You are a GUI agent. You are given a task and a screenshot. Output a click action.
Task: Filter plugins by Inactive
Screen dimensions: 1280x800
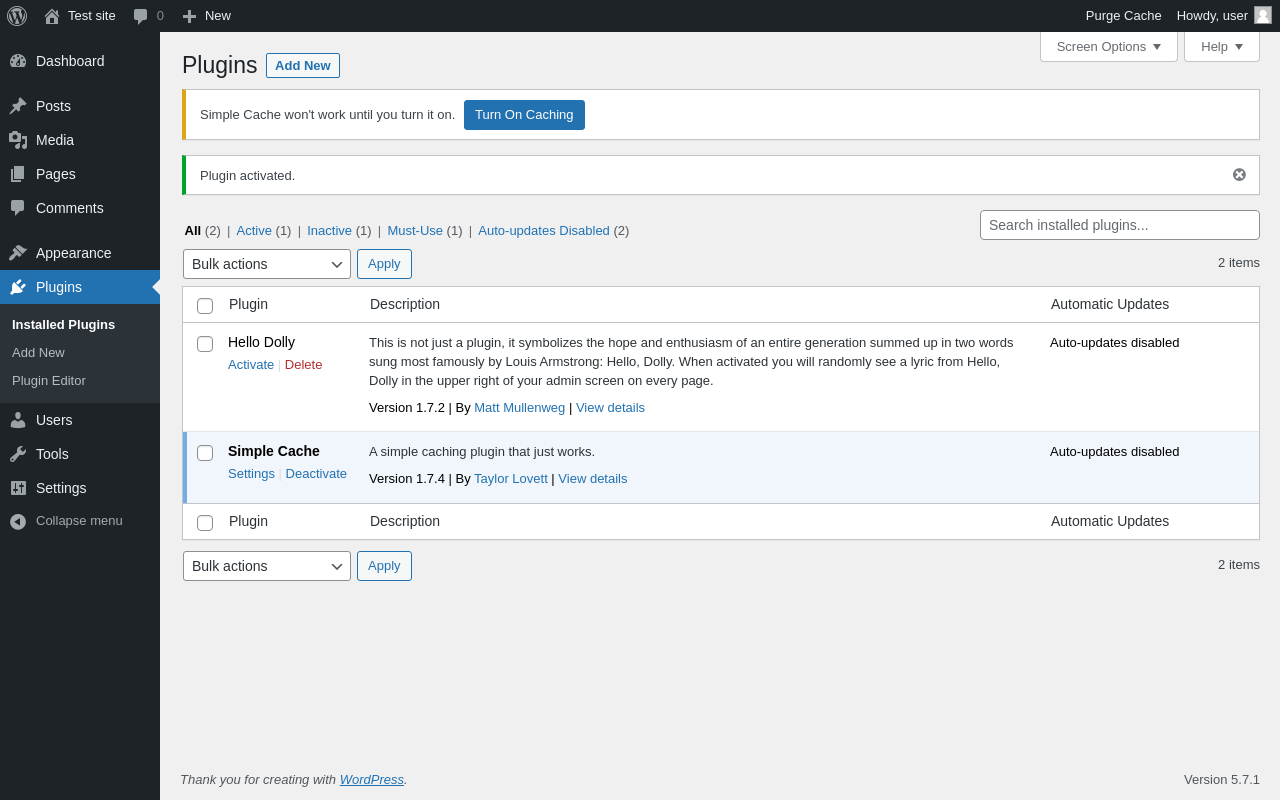[x=329, y=231]
